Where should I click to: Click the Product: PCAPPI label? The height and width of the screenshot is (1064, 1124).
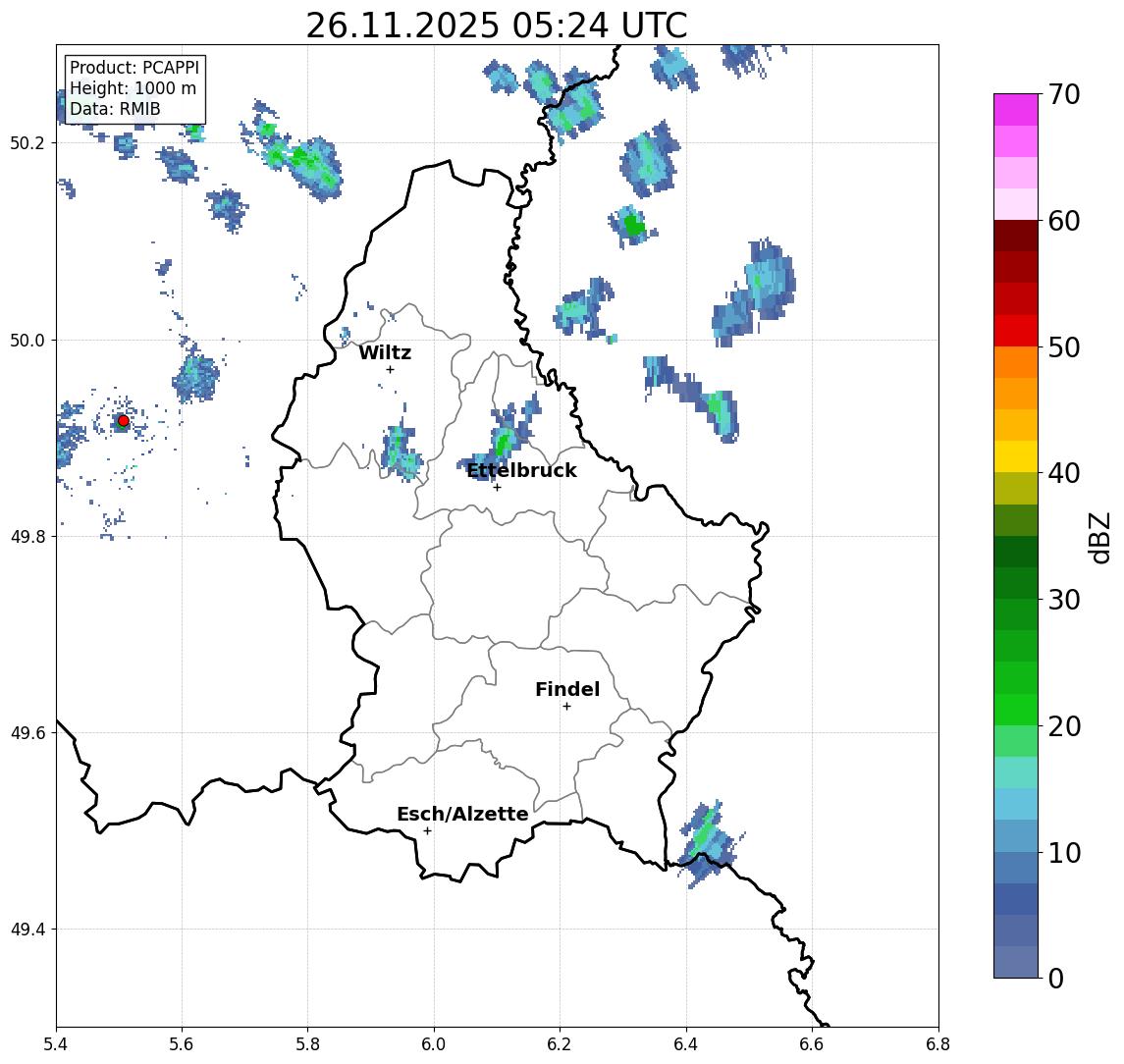134,68
